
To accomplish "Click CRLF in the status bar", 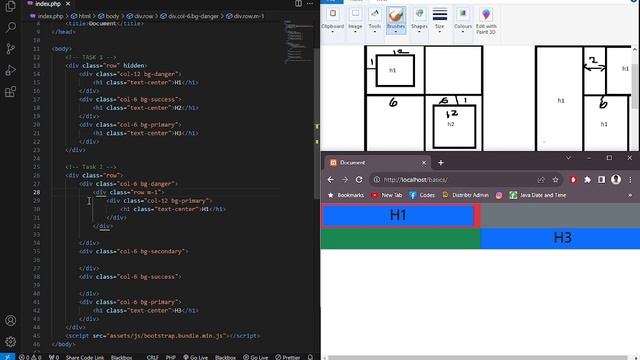I will 153,357.
